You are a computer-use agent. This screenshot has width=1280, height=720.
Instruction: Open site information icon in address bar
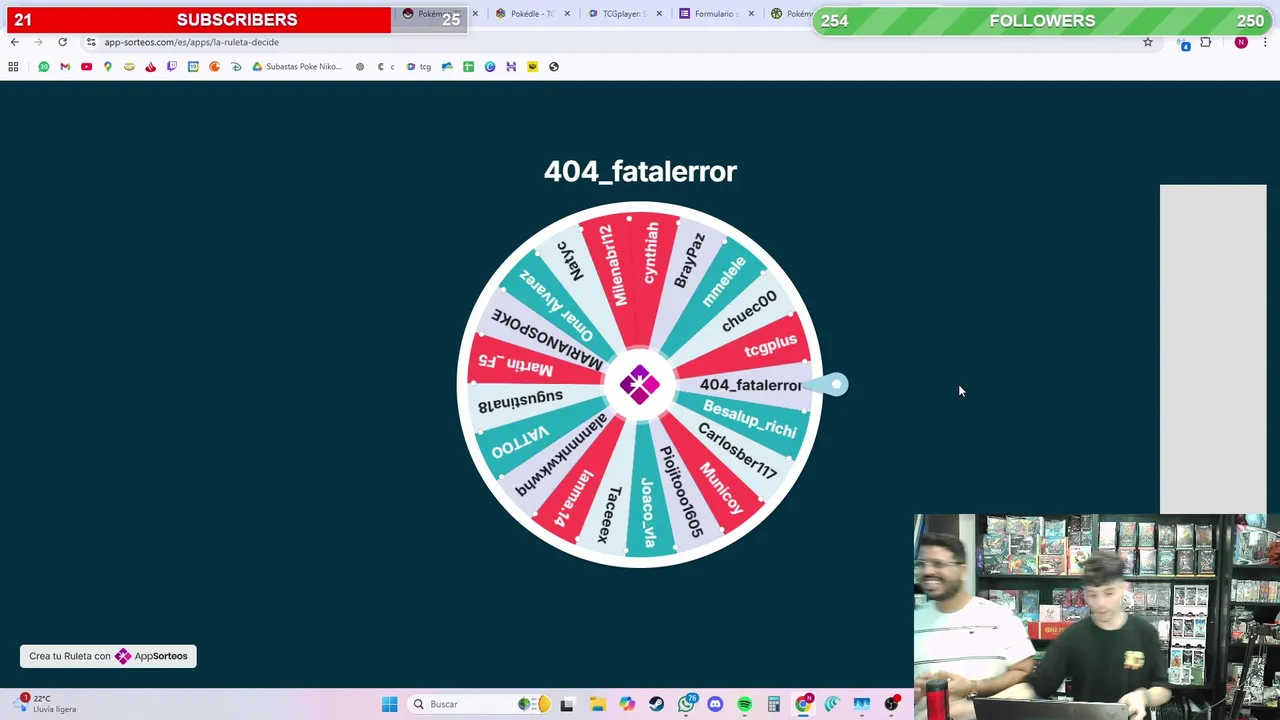[91, 42]
